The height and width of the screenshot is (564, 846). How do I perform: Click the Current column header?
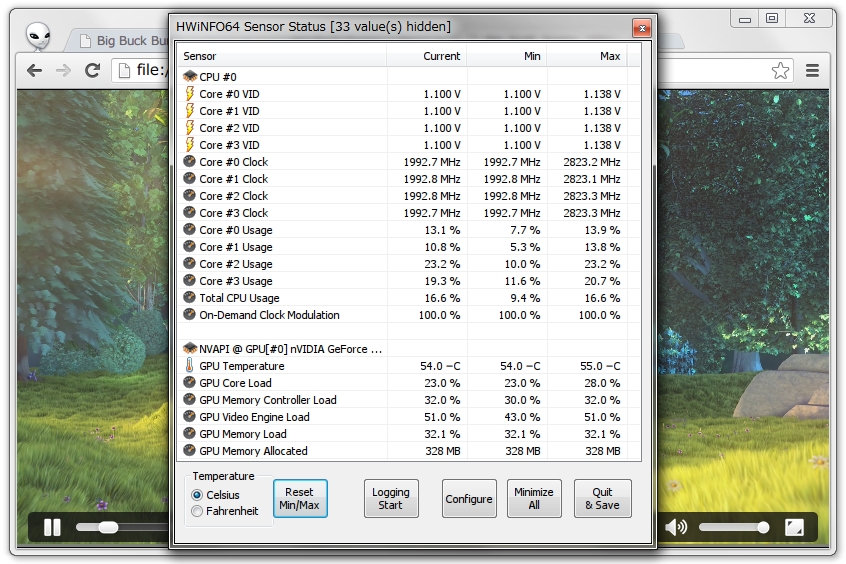click(427, 56)
